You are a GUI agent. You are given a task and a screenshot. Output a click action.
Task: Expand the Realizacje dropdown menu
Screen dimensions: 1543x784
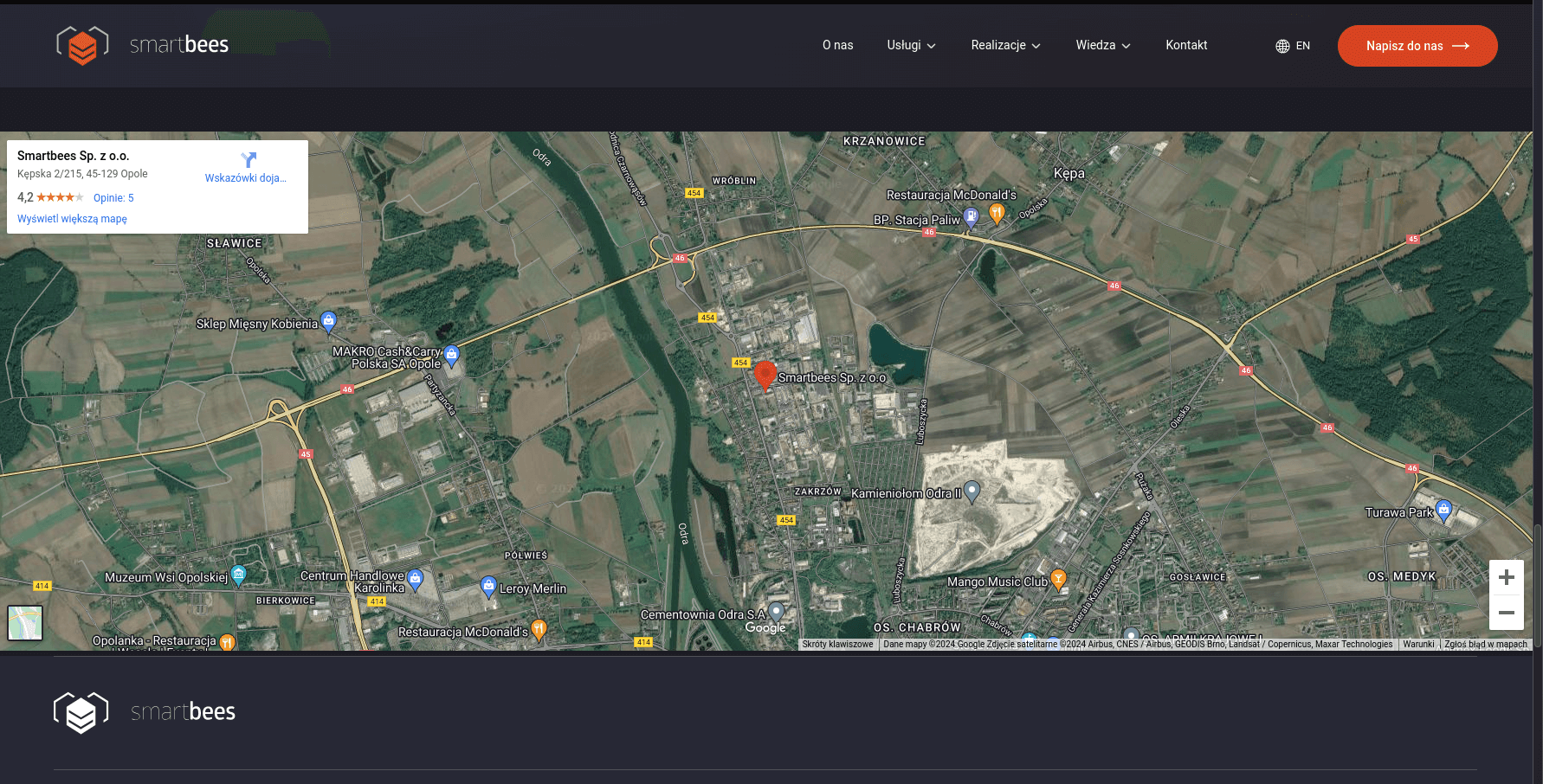(x=1005, y=45)
